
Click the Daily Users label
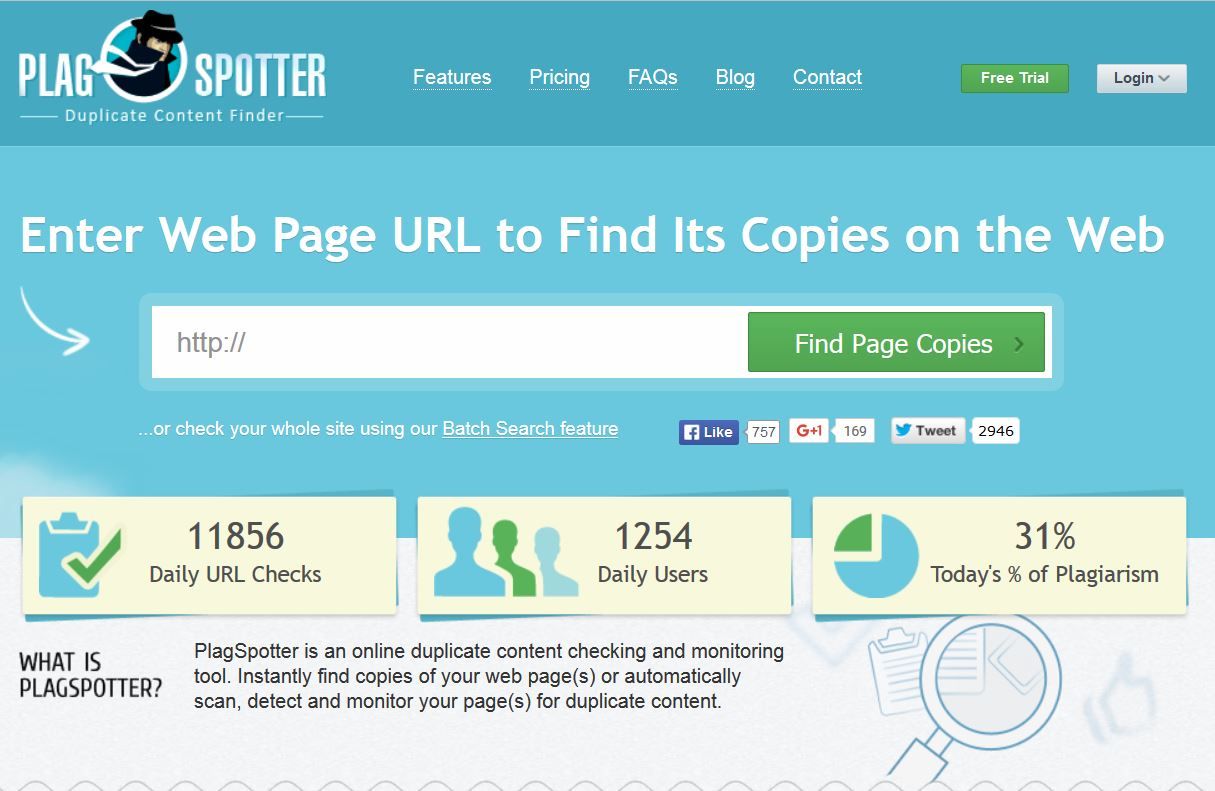pyautogui.click(x=653, y=575)
